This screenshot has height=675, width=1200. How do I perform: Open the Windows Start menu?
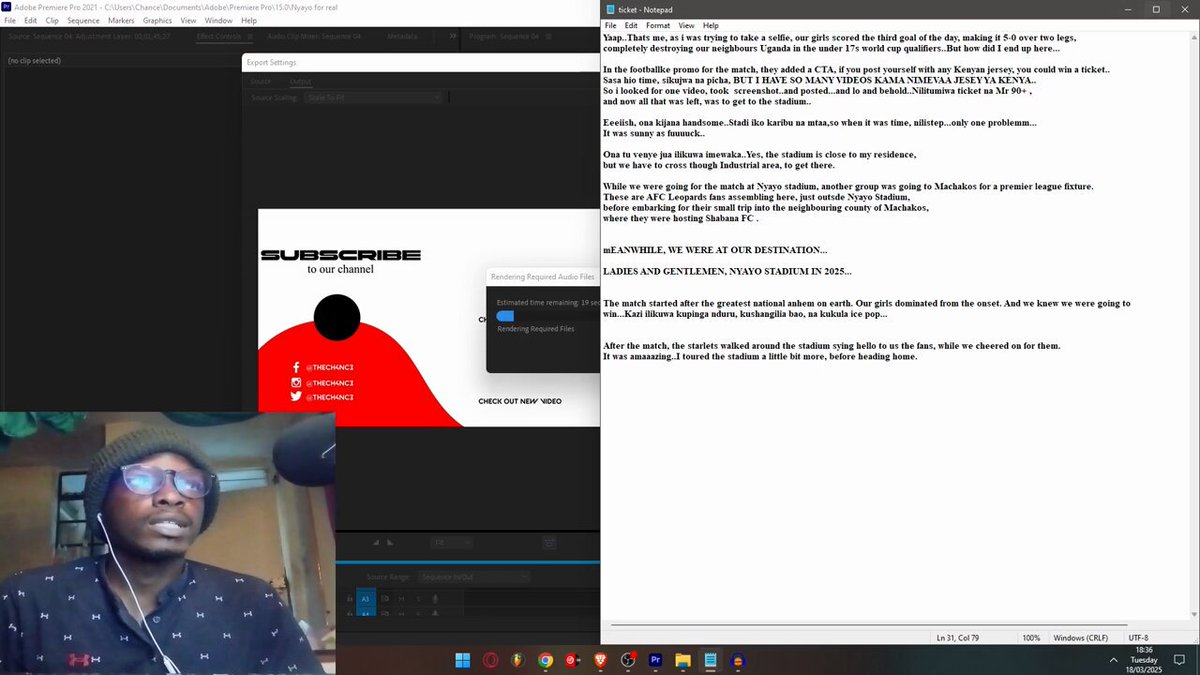point(463,660)
